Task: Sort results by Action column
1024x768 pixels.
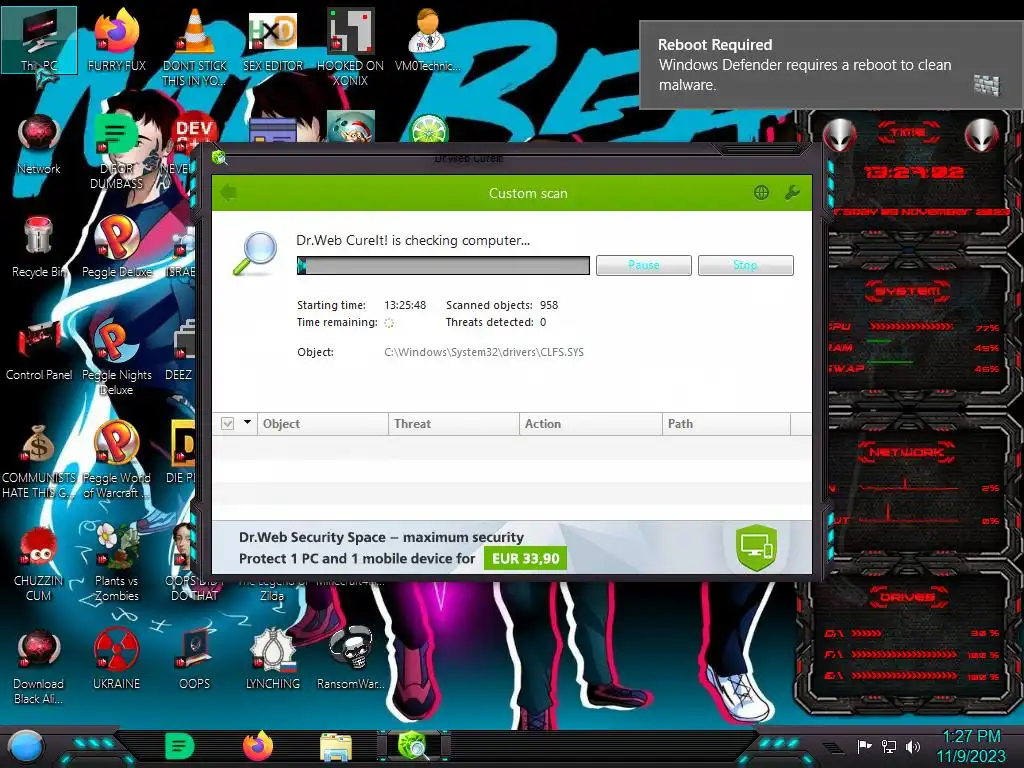Action: [590, 424]
